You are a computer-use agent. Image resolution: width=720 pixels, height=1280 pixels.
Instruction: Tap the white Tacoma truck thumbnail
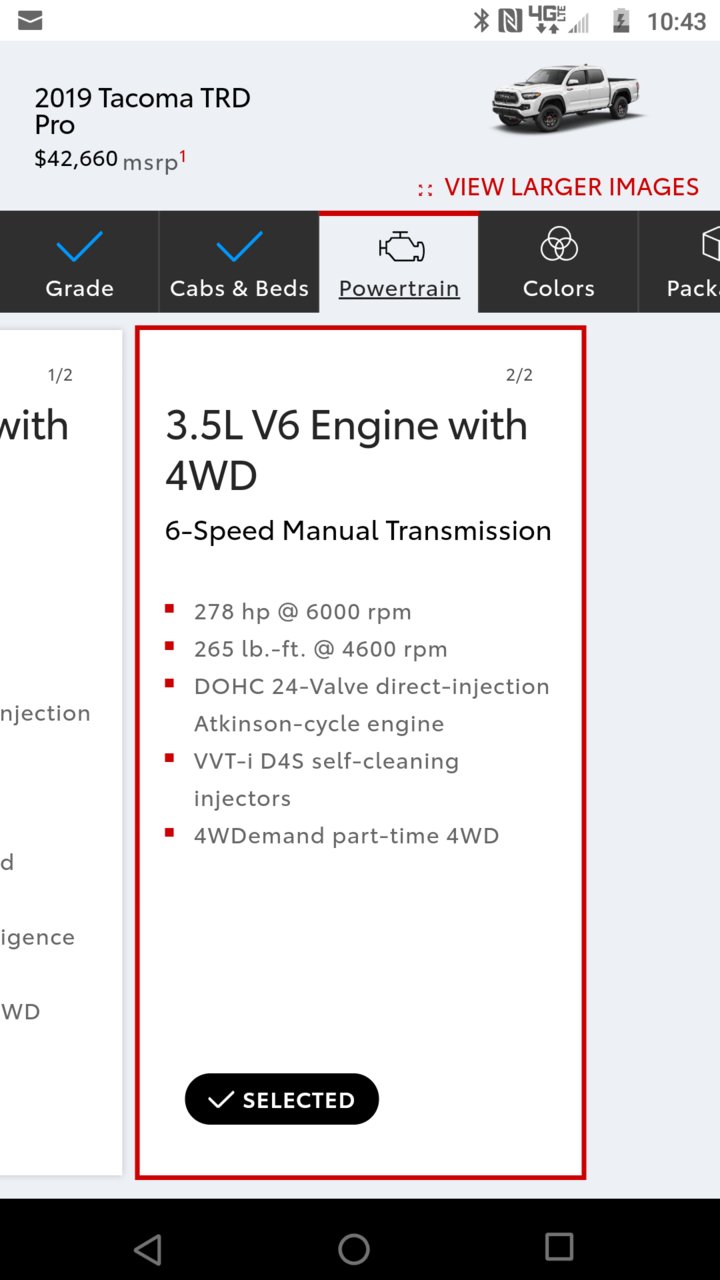tap(565, 97)
